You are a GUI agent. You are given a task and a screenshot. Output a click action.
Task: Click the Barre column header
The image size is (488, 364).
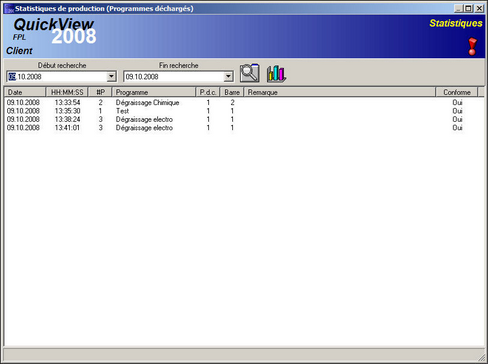(232, 92)
